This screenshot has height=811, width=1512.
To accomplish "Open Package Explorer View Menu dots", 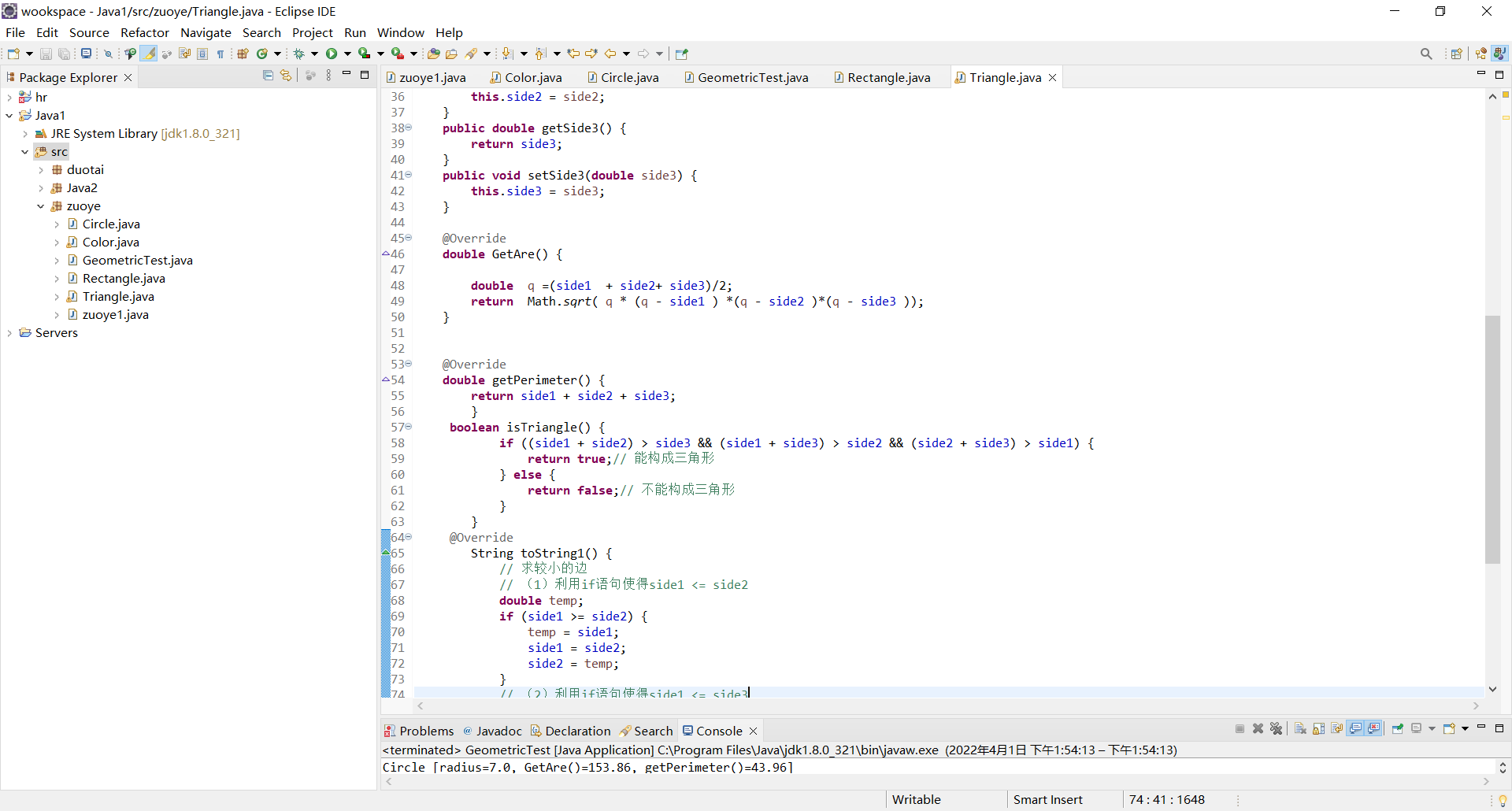I will pyautogui.click(x=328, y=76).
